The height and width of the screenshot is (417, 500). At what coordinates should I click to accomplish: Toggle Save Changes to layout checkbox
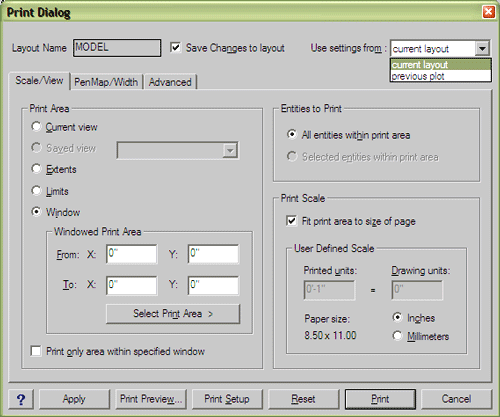click(176, 47)
